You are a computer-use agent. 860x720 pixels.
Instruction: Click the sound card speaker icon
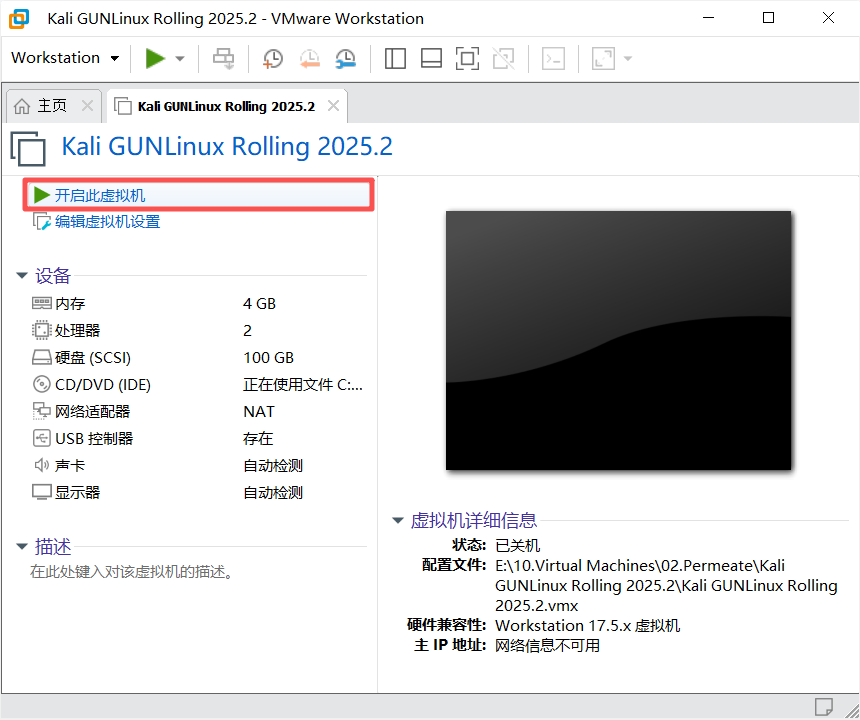pos(42,466)
